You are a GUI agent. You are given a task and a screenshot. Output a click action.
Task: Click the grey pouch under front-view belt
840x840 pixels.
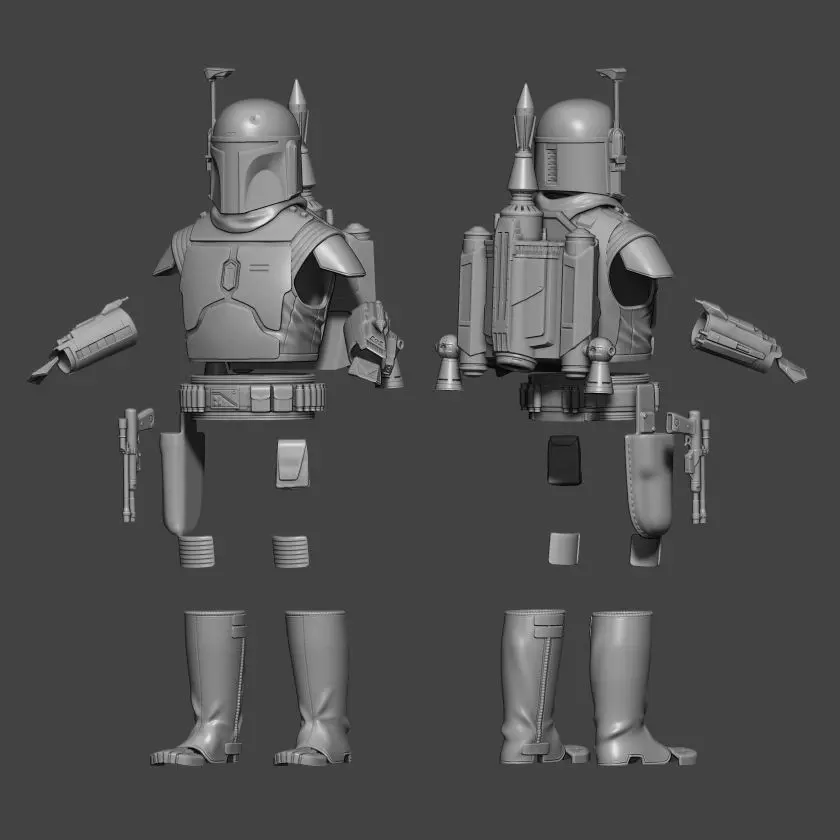click(292, 463)
